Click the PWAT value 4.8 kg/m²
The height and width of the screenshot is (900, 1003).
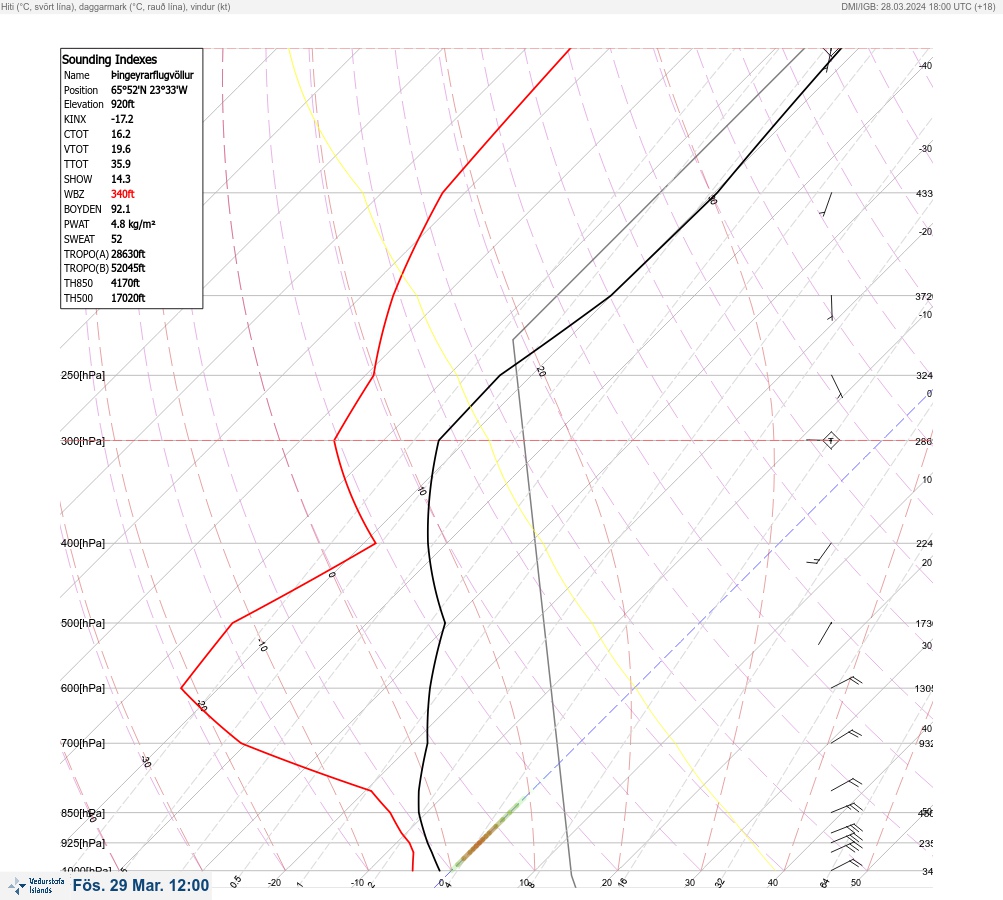pos(133,224)
